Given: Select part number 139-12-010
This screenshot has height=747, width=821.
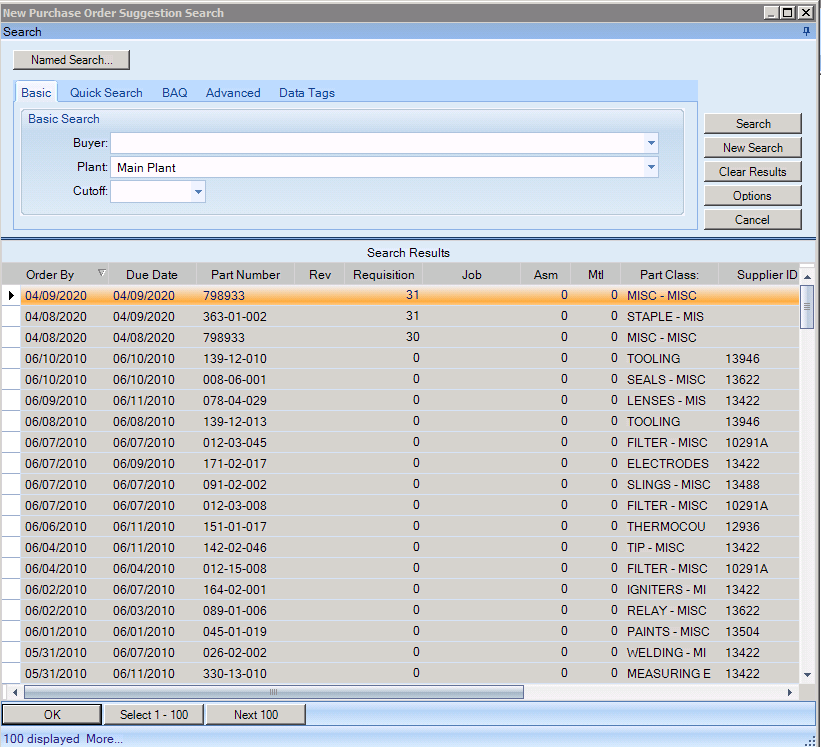Looking at the screenshot, I should click(235, 359).
